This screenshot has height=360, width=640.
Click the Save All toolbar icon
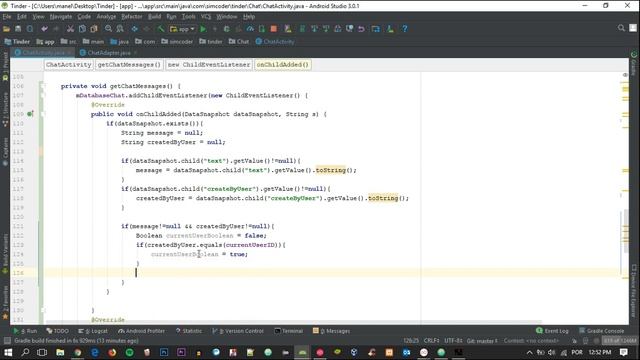point(18,29)
